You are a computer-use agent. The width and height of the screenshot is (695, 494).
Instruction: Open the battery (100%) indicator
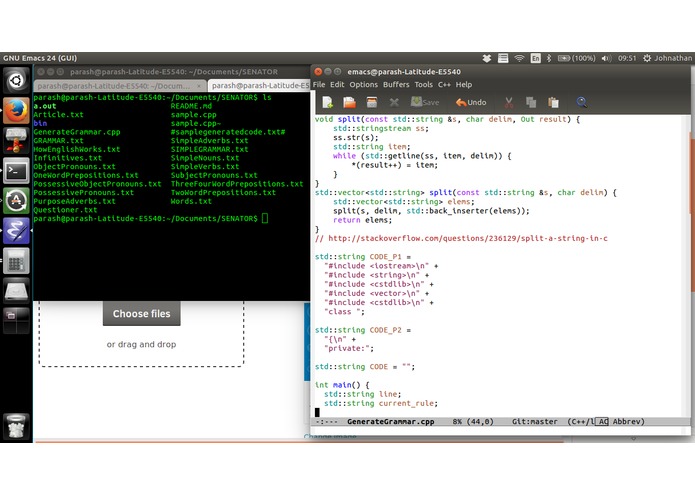(576, 58)
